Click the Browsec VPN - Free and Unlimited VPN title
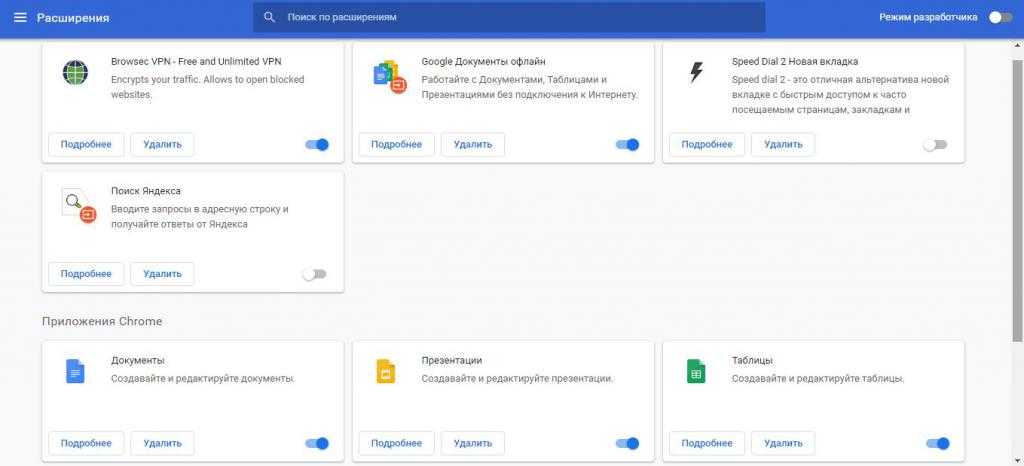 (x=196, y=61)
